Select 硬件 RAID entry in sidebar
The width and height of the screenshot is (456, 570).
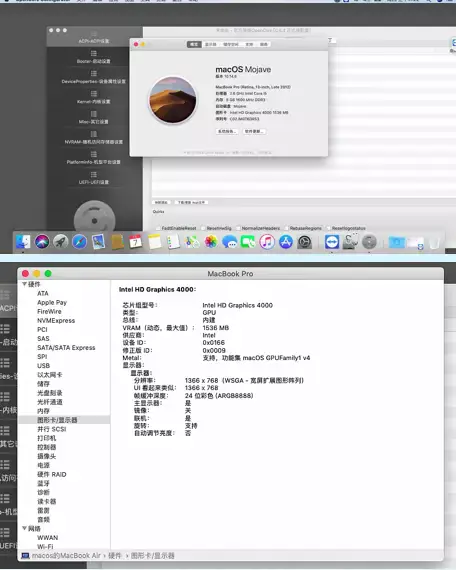coord(52,474)
